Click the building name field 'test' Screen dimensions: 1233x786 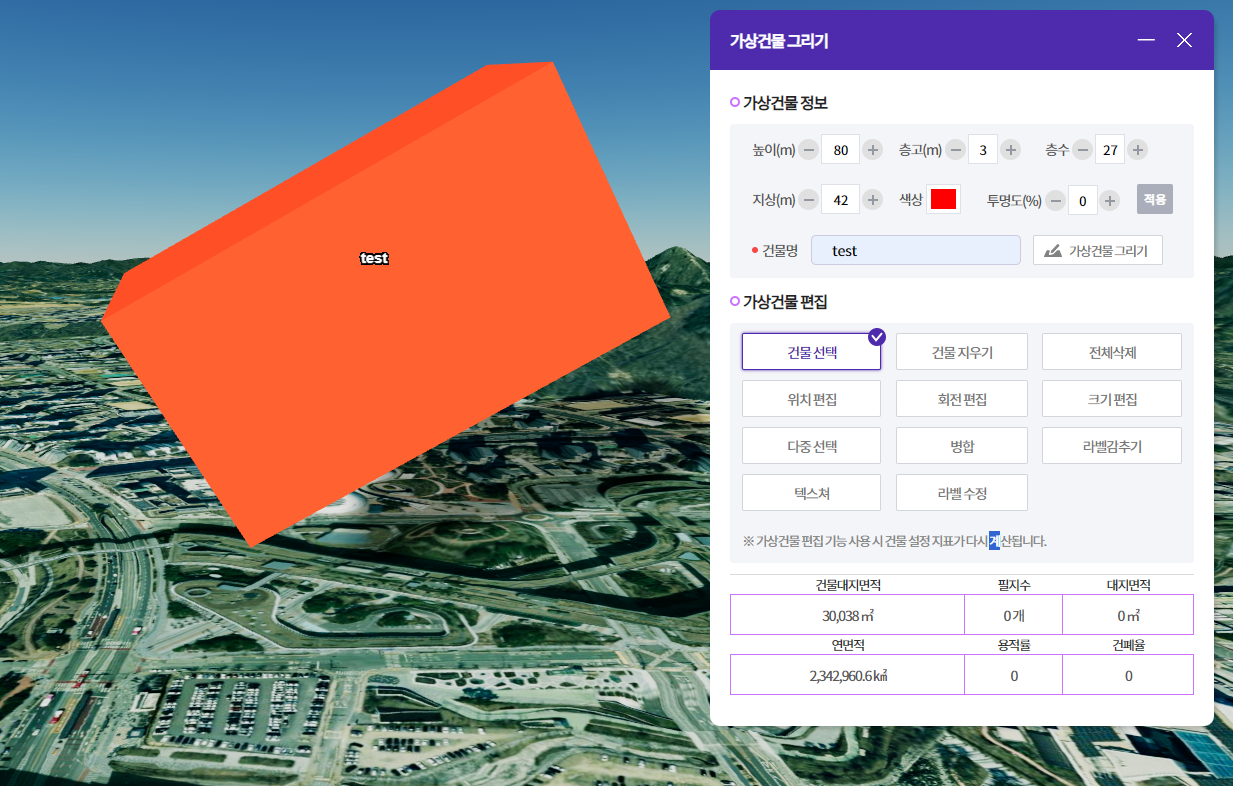click(915, 250)
